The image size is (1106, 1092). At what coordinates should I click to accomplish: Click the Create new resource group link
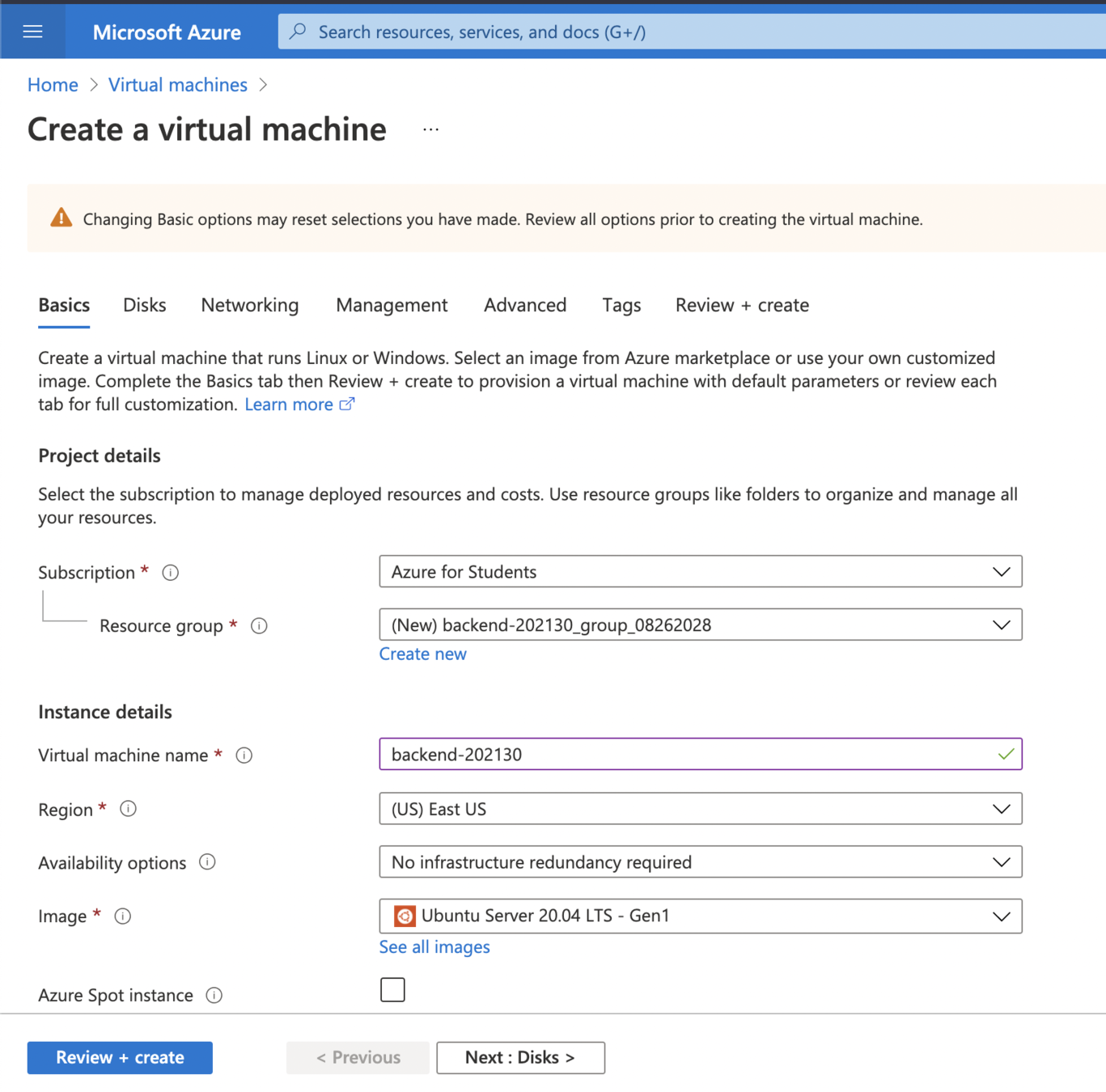pos(423,654)
